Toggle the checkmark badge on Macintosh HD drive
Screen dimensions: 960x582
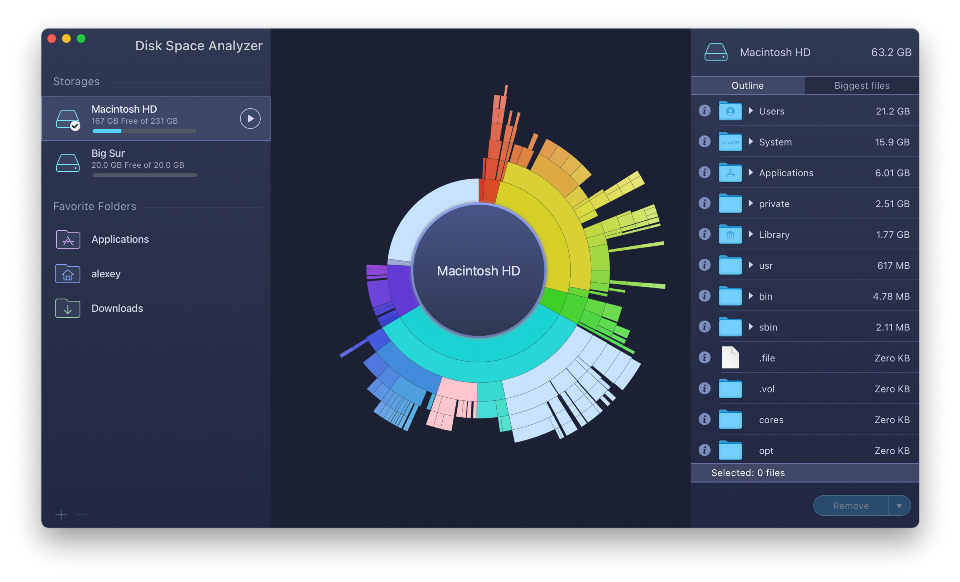pyautogui.click(x=74, y=125)
